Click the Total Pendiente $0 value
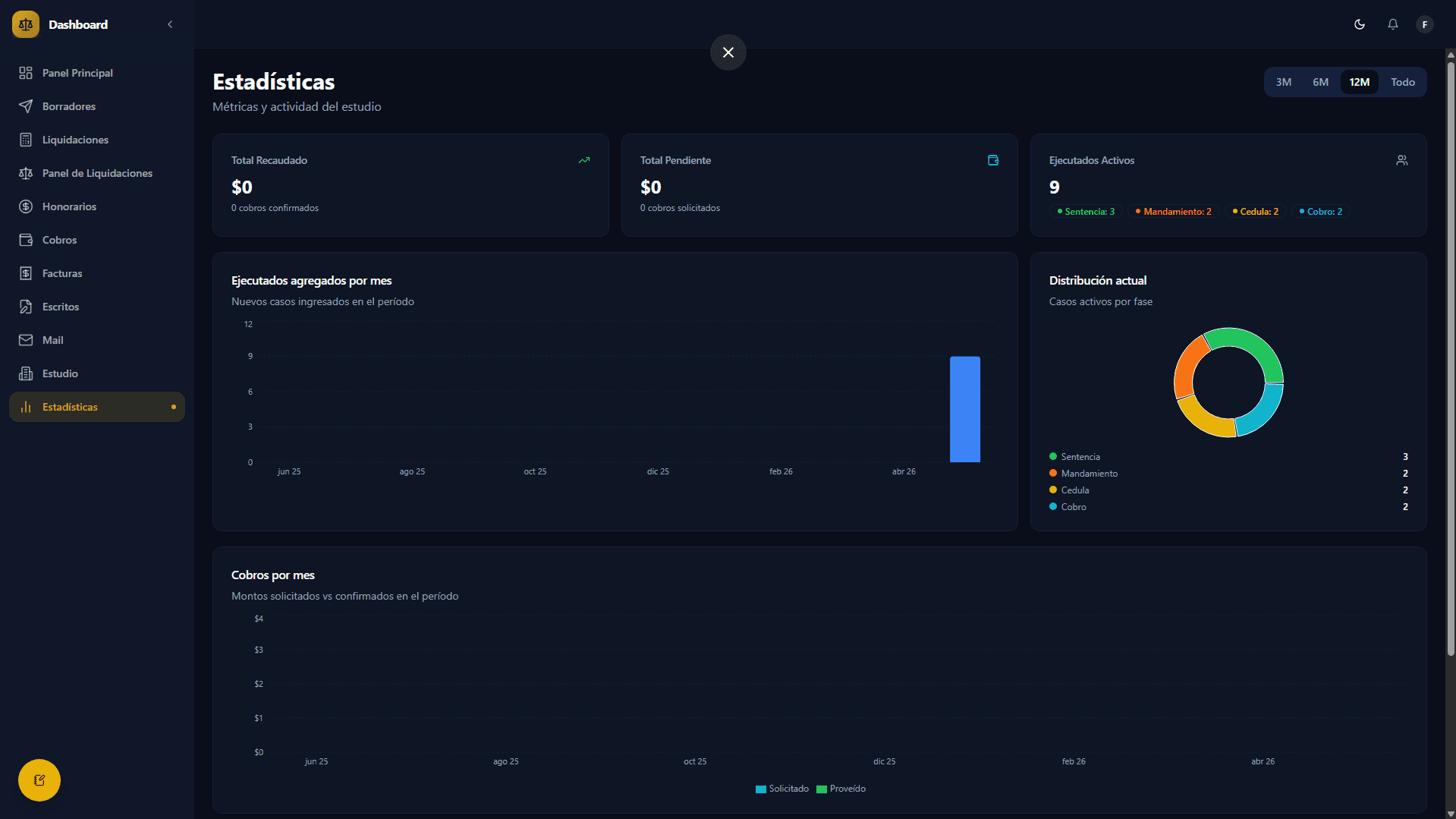This screenshot has height=819, width=1456. tap(651, 187)
